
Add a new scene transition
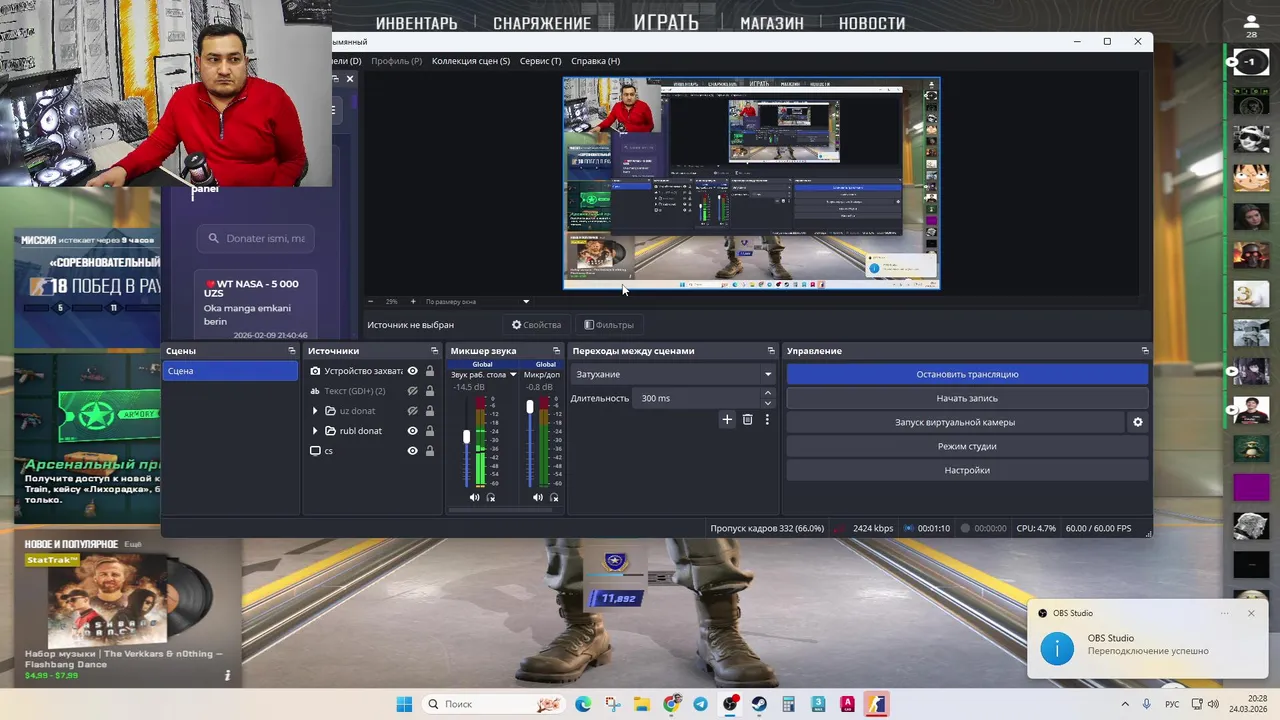coord(727,420)
